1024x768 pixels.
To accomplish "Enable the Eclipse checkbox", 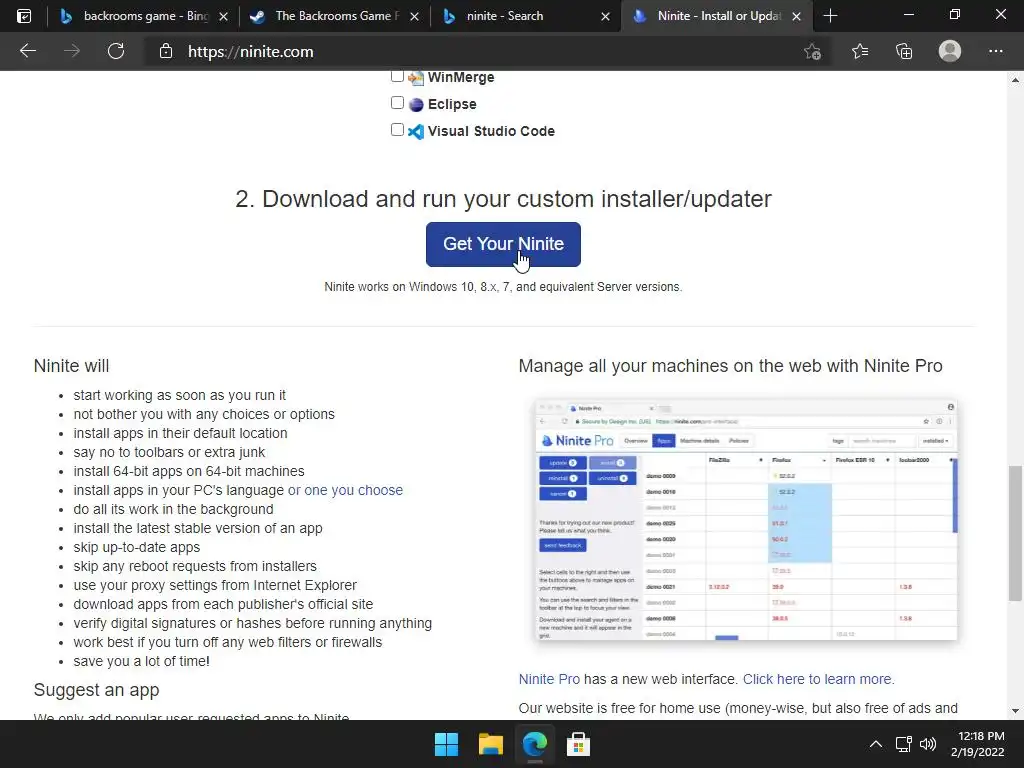I will click(x=397, y=103).
